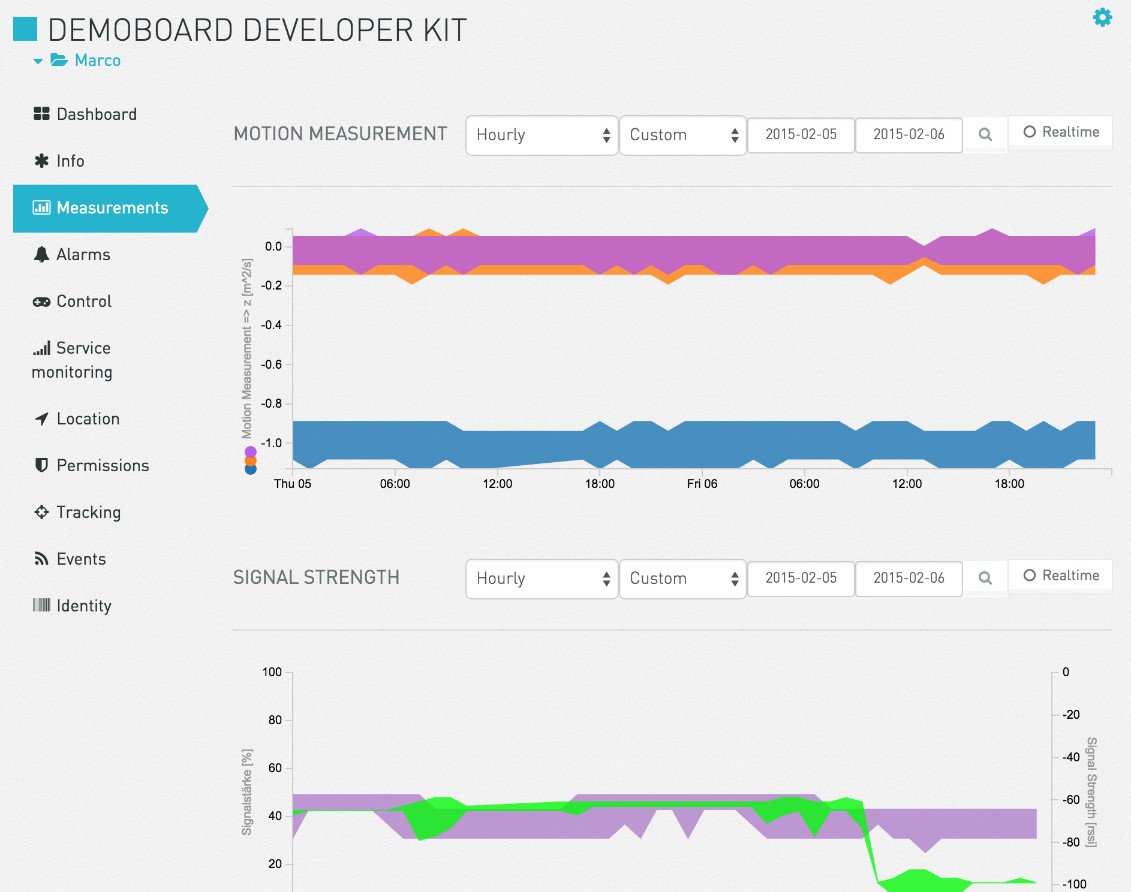Open the Info menu item
Viewport: 1131px width, 892px height.
click(x=70, y=161)
